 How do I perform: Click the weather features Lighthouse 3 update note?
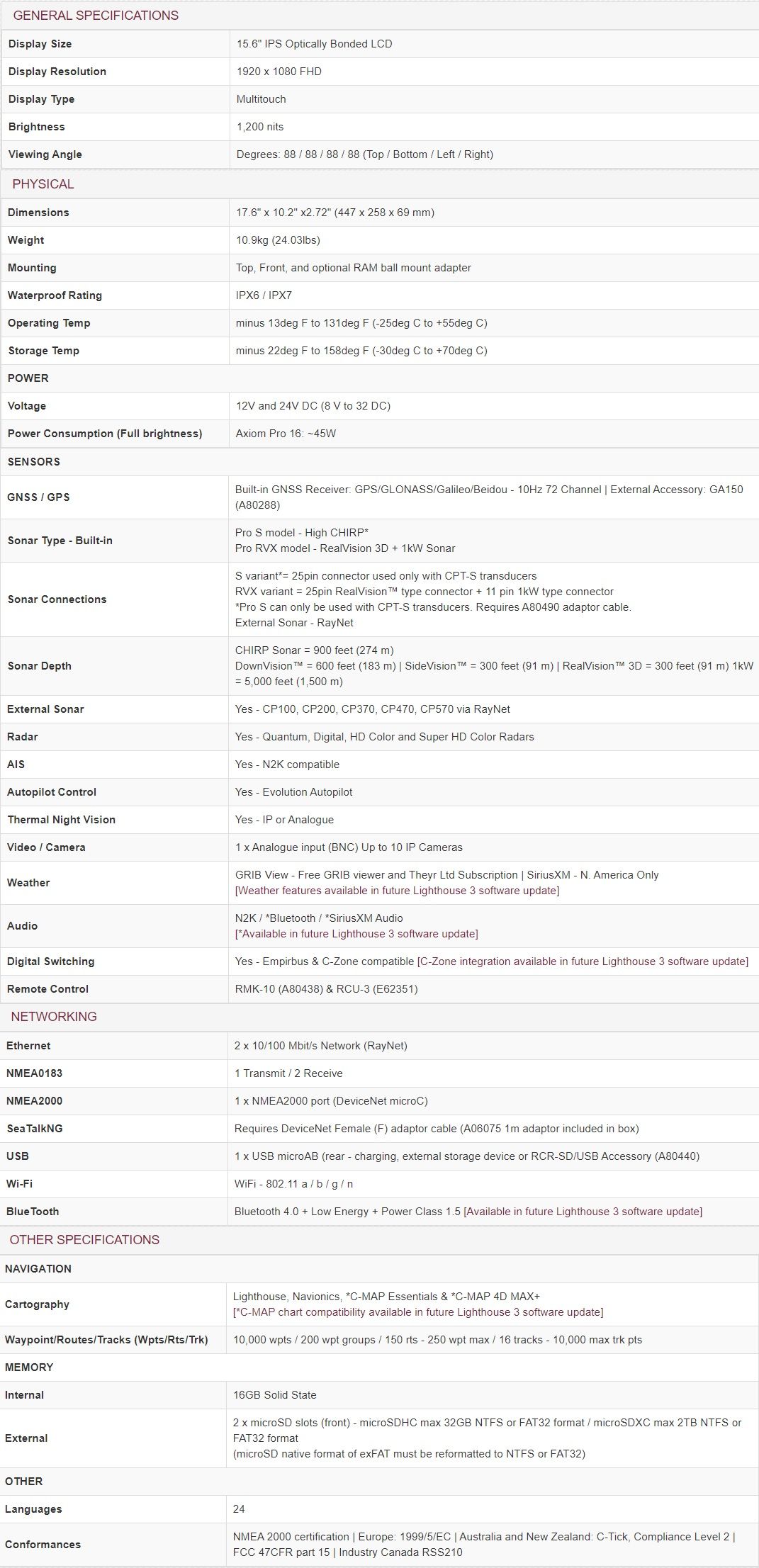397,891
